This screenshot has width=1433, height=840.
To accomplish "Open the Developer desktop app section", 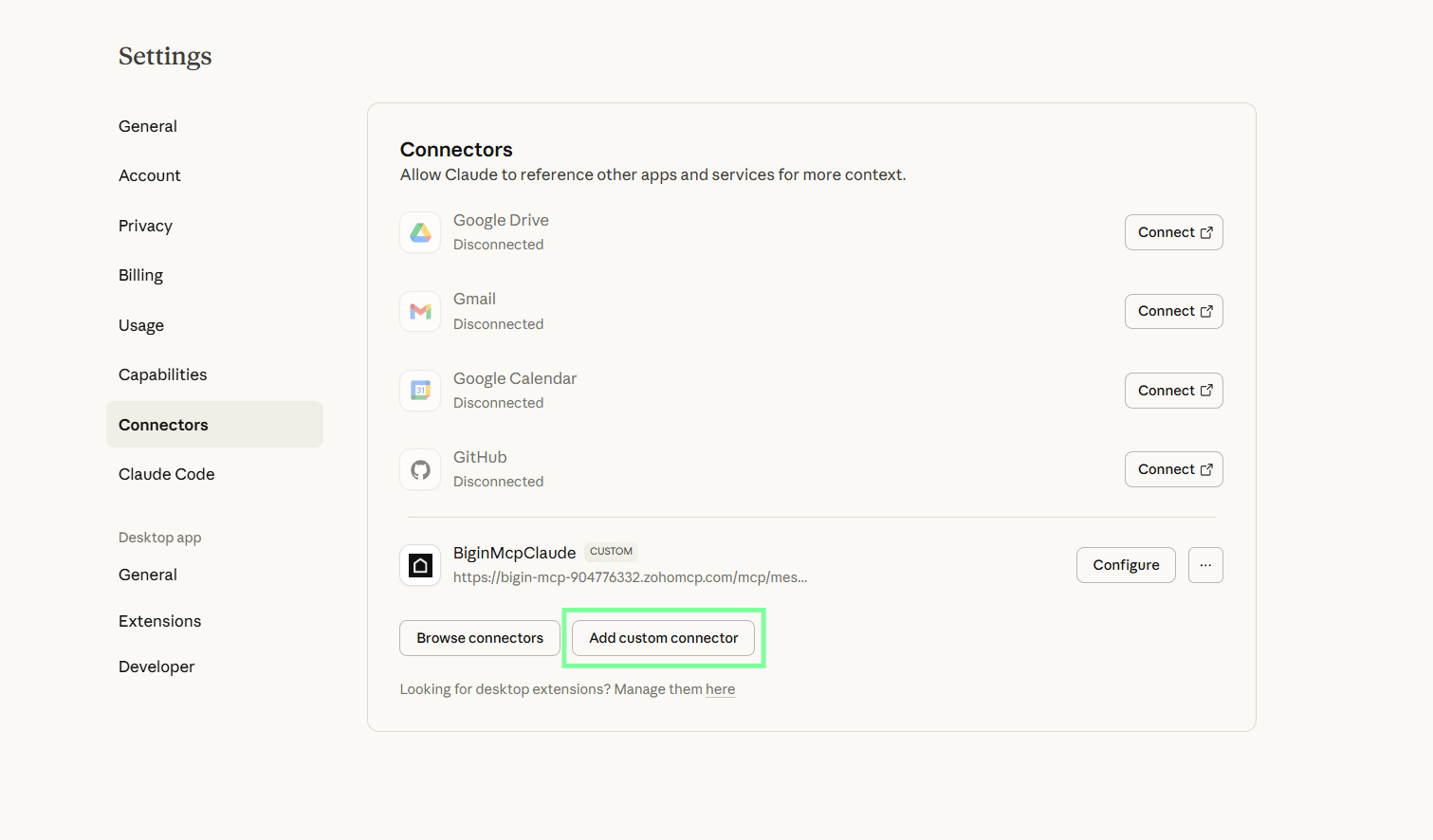I will (156, 667).
